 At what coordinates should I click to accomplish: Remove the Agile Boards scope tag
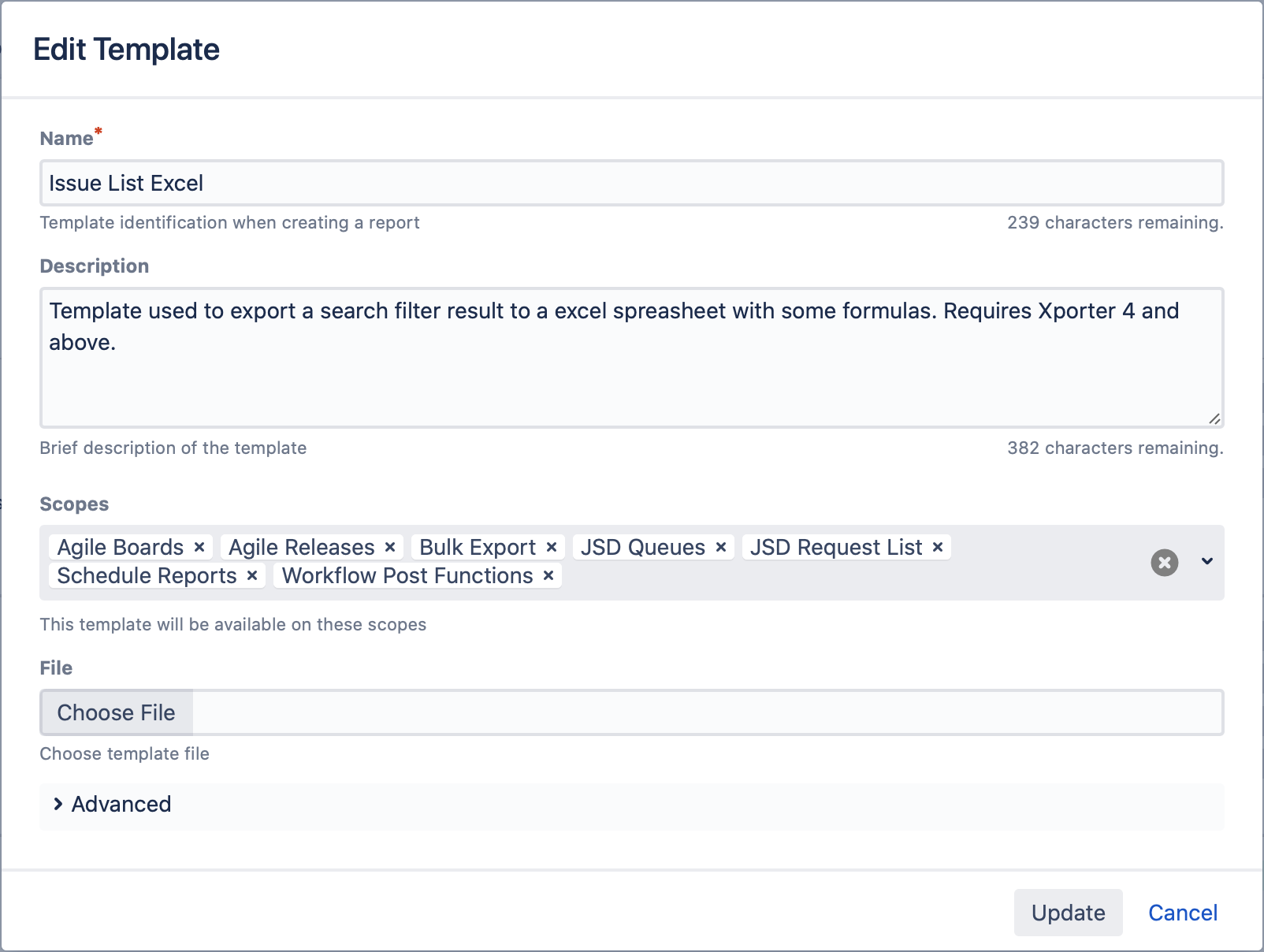pos(199,547)
